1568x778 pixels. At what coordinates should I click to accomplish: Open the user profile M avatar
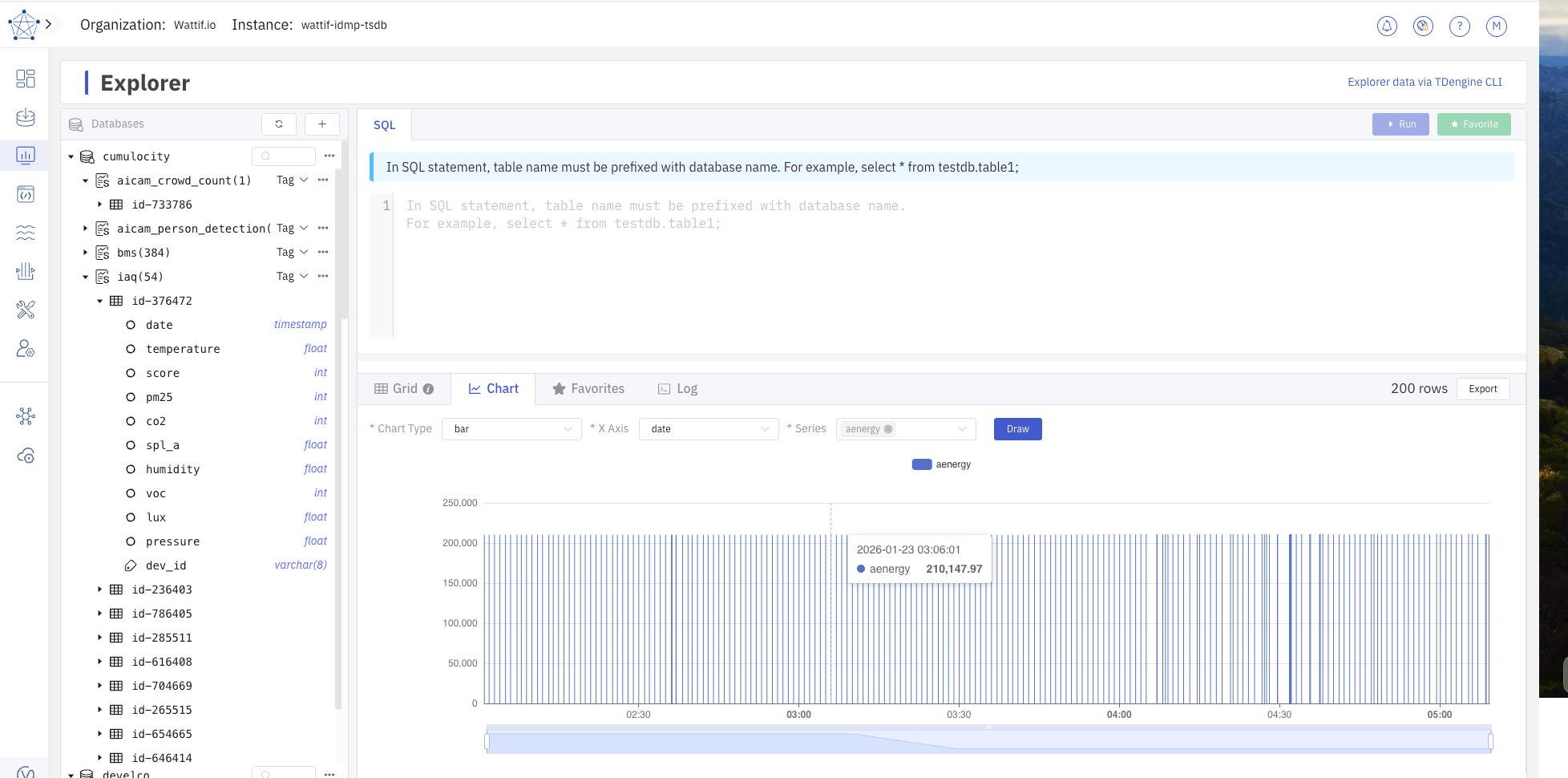(x=1496, y=26)
